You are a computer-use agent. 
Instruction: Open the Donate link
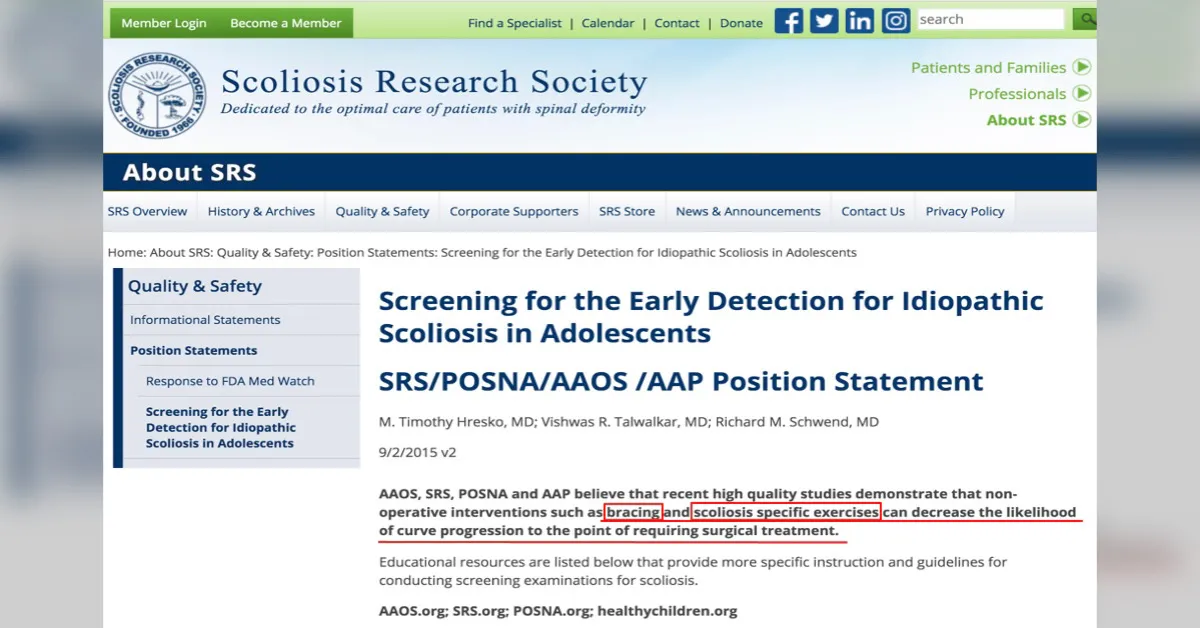(741, 23)
